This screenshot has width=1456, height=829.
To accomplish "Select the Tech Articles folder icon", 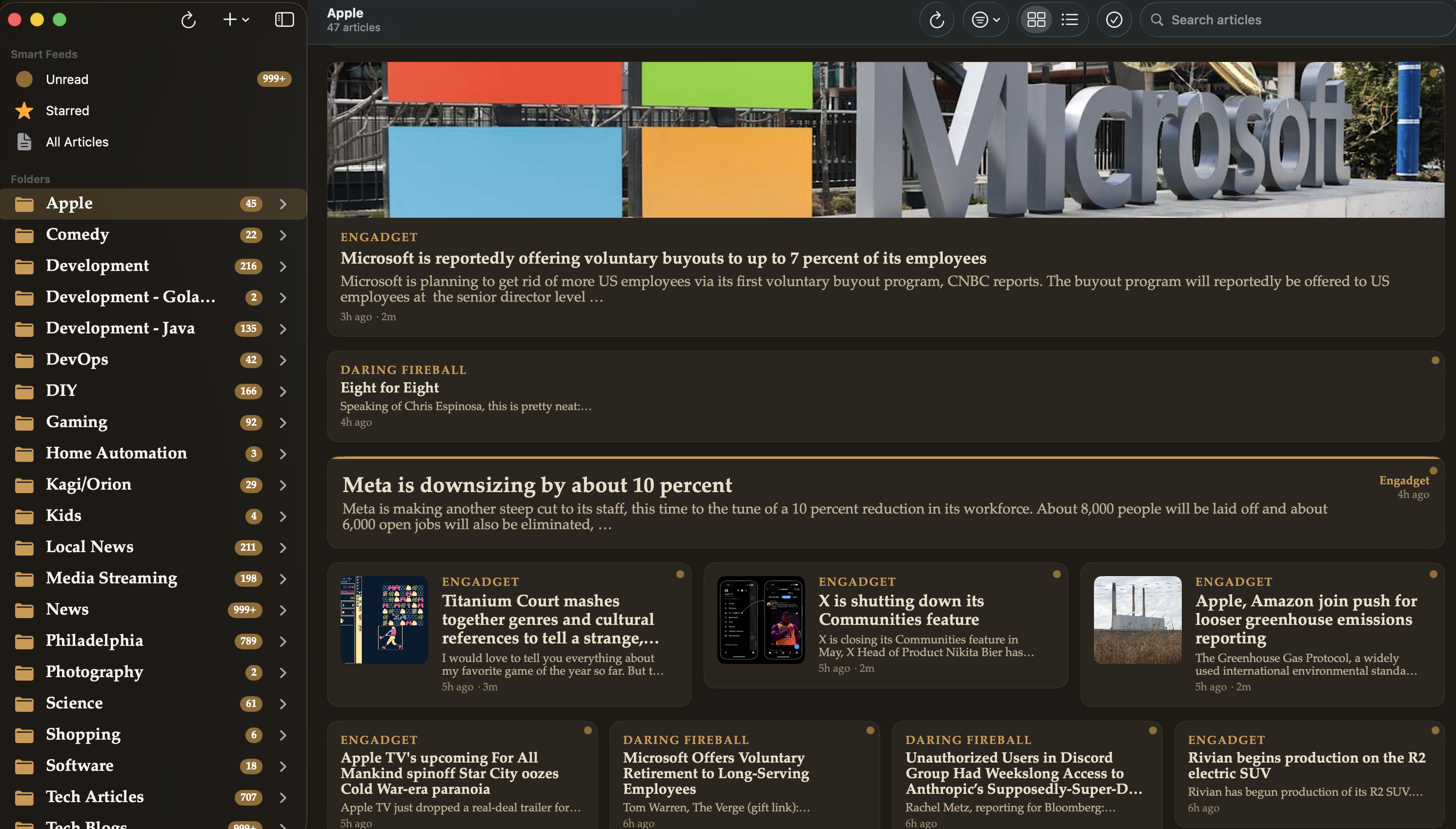I will click(x=24, y=798).
